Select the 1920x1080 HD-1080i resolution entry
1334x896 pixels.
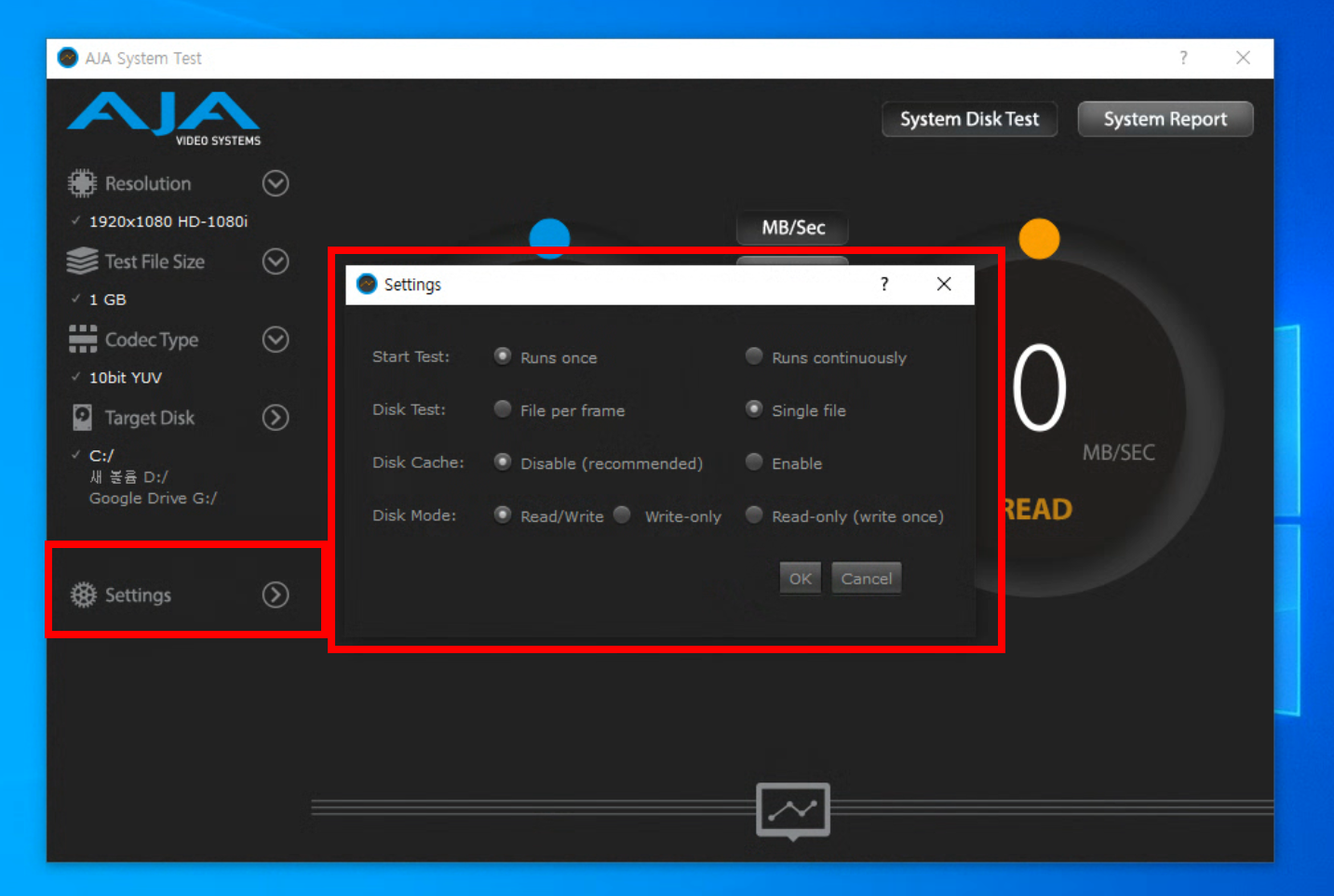[x=168, y=221]
